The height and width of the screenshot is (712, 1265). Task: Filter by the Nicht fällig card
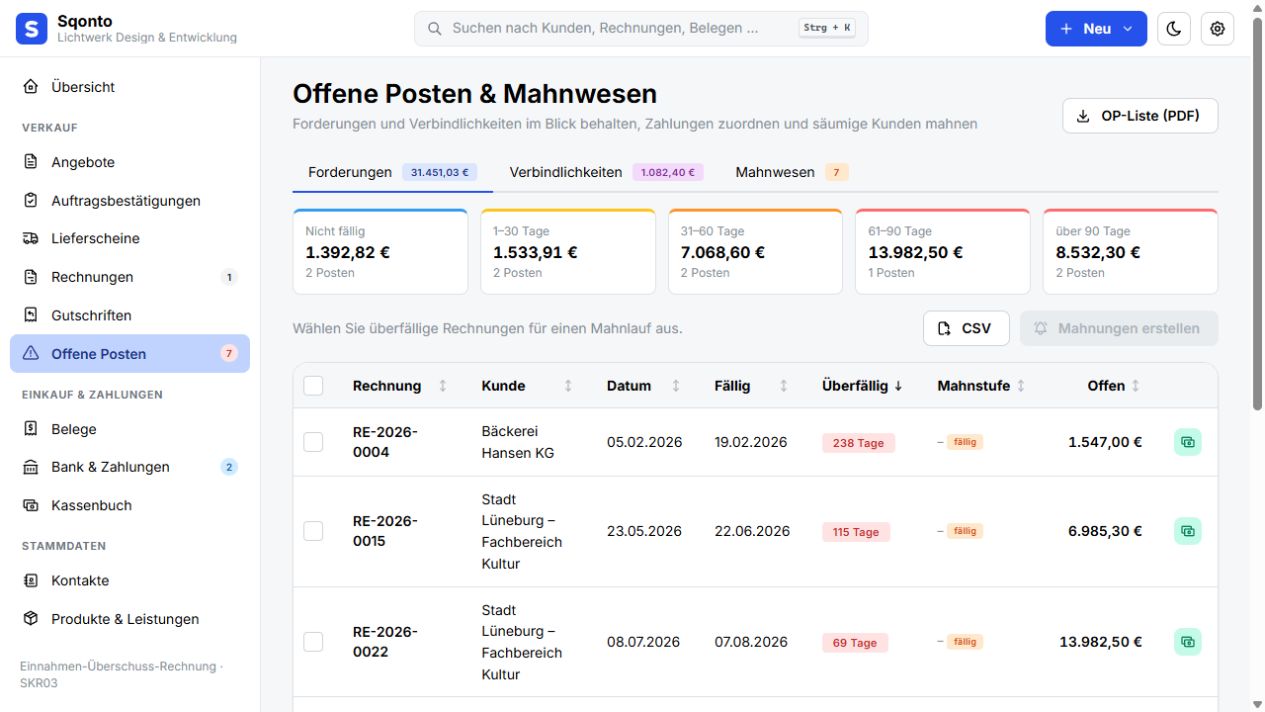click(x=380, y=251)
